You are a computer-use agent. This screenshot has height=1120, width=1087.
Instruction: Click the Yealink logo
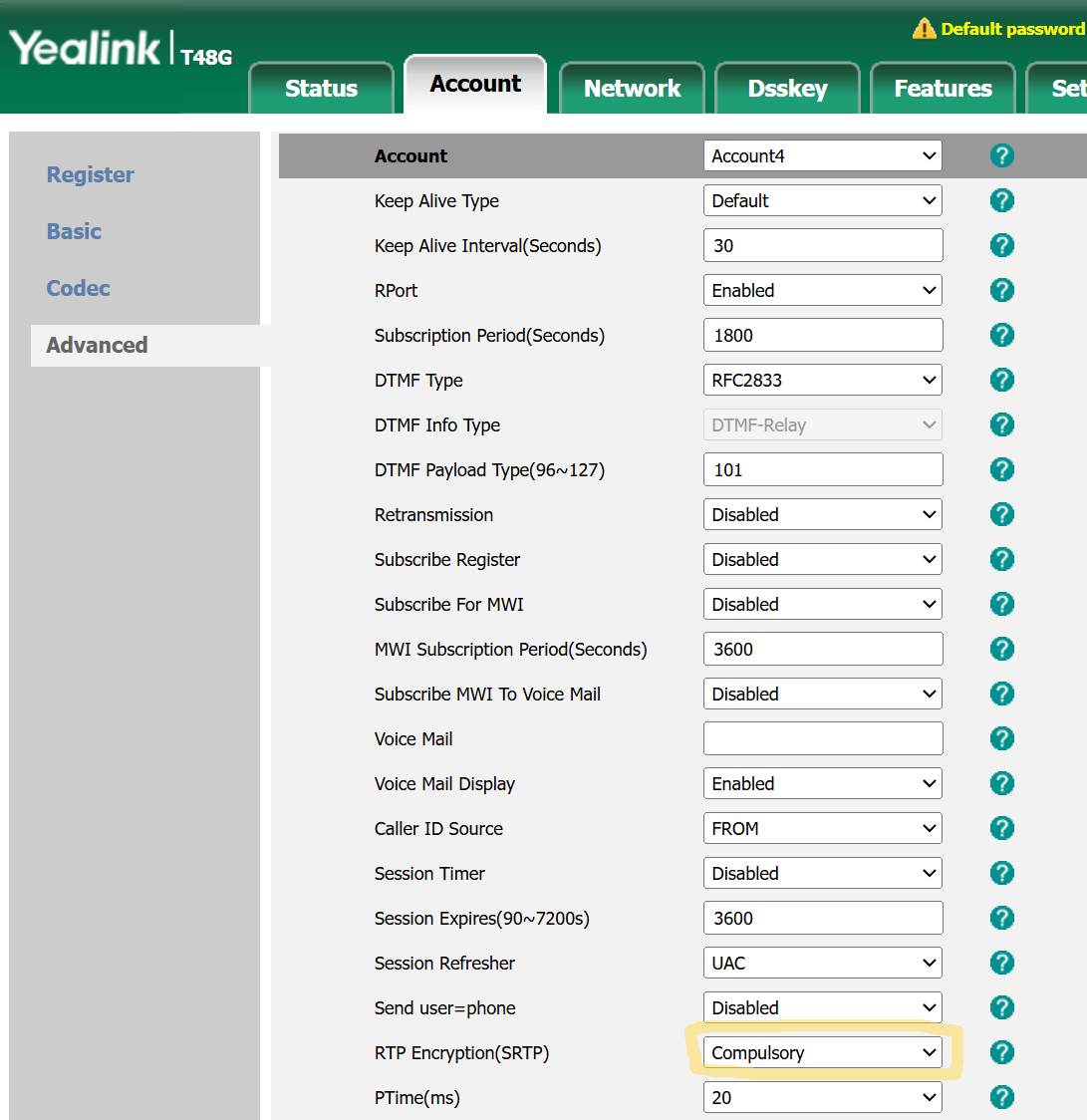[85, 49]
